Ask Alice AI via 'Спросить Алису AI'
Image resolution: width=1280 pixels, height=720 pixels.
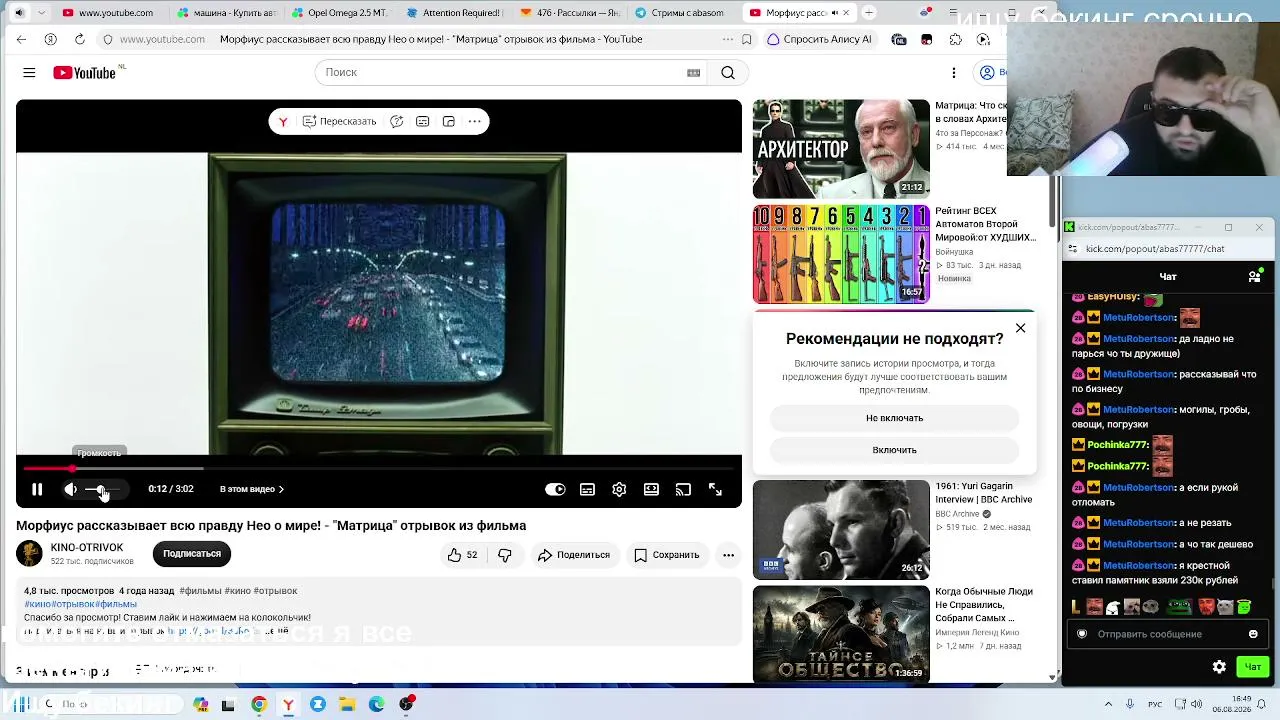(819, 39)
